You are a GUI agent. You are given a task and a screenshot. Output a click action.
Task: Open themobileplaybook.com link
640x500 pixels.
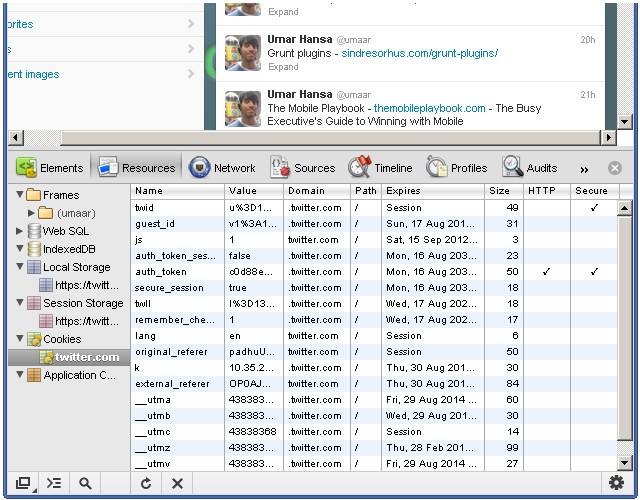click(x=429, y=108)
